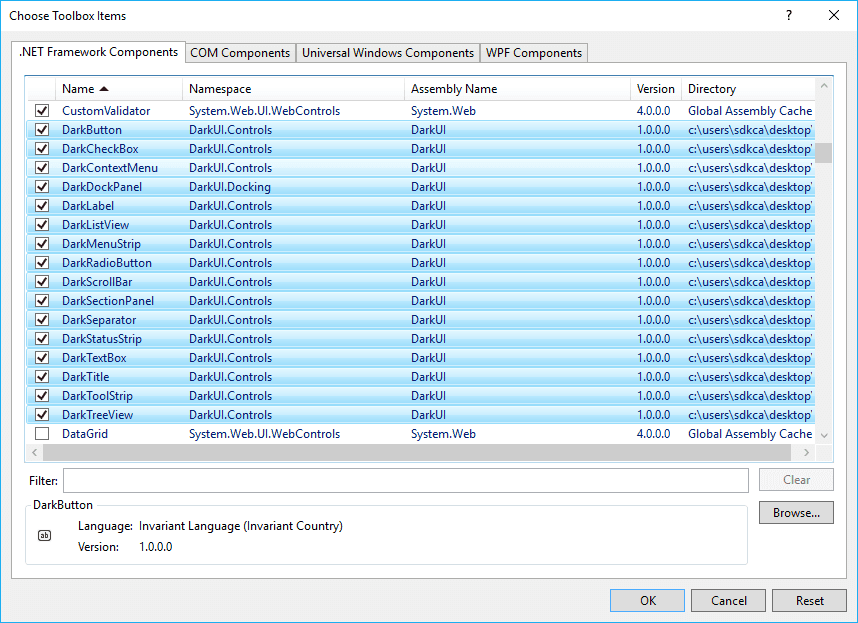Disable the DarkDockPanel component
858x623 pixels.
point(41,186)
